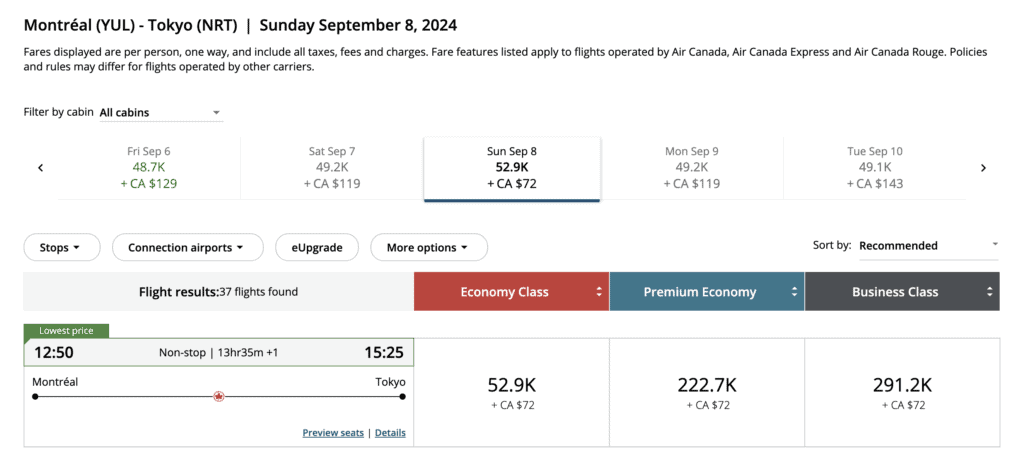Image resolution: width=1024 pixels, height=455 pixels.
Task: Click the Air Canada maple leaf icon
Action: tap(219, 396)
